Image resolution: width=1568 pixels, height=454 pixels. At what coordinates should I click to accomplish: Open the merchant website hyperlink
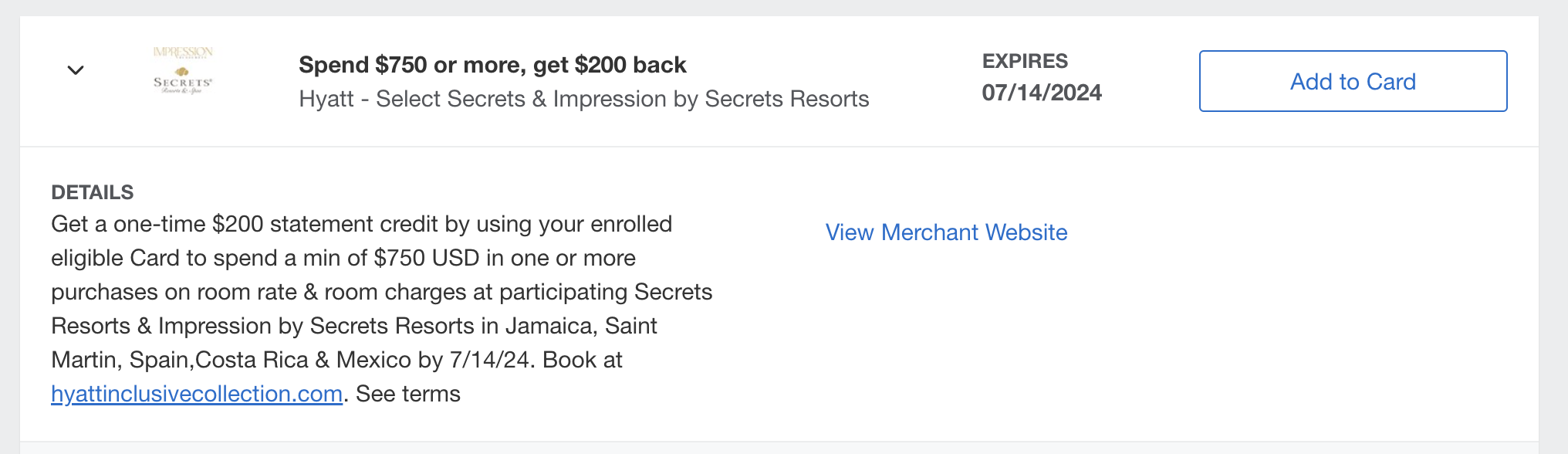tap(946, 232)
